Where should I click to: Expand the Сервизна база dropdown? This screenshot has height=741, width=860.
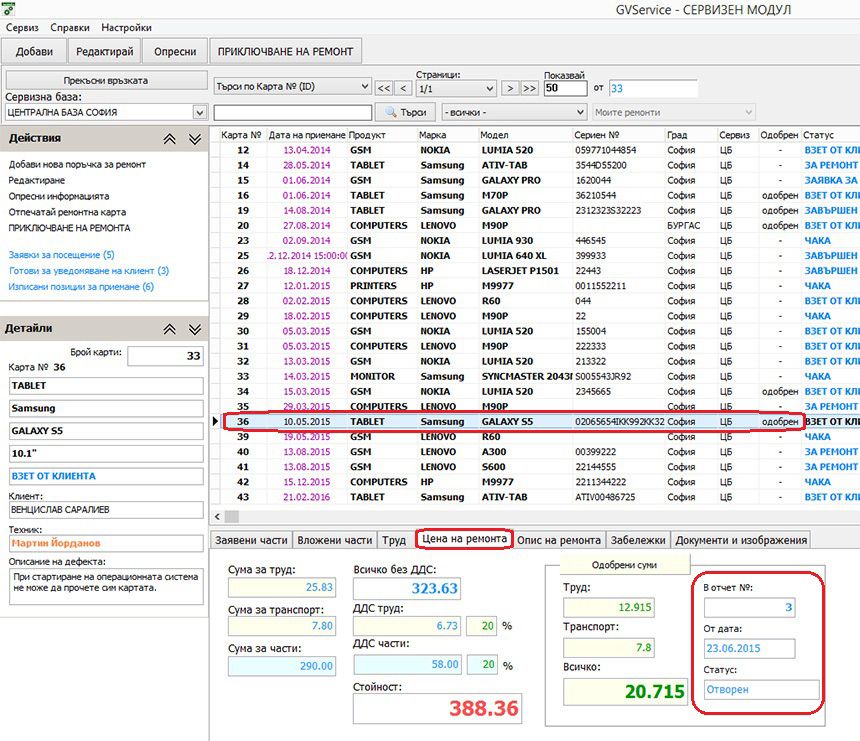click(200, 112)
